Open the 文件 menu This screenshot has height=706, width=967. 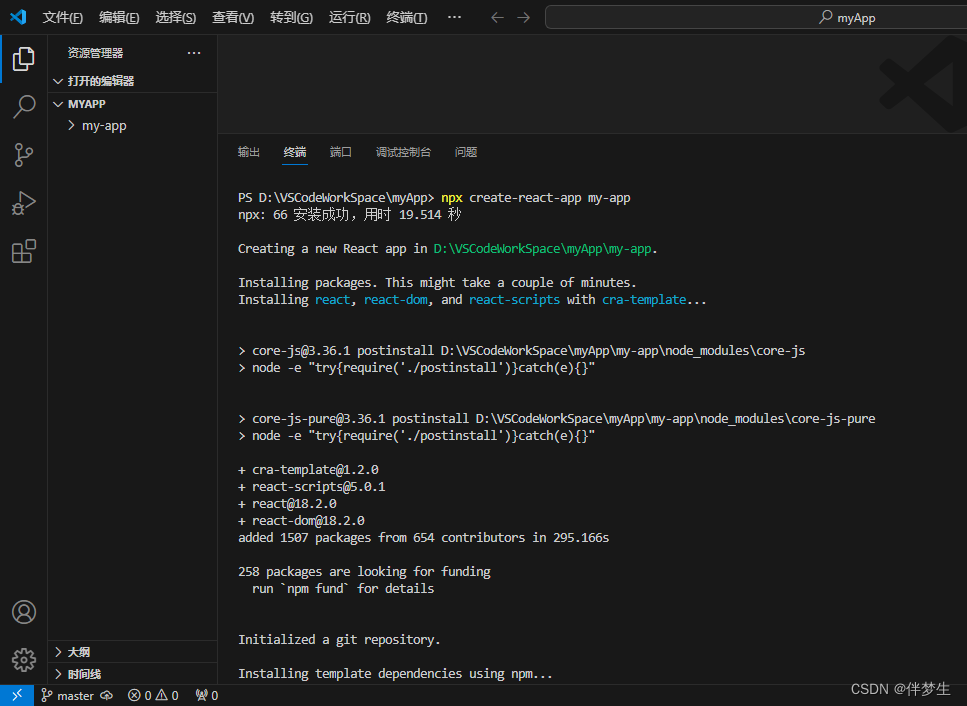click(62, 17)
